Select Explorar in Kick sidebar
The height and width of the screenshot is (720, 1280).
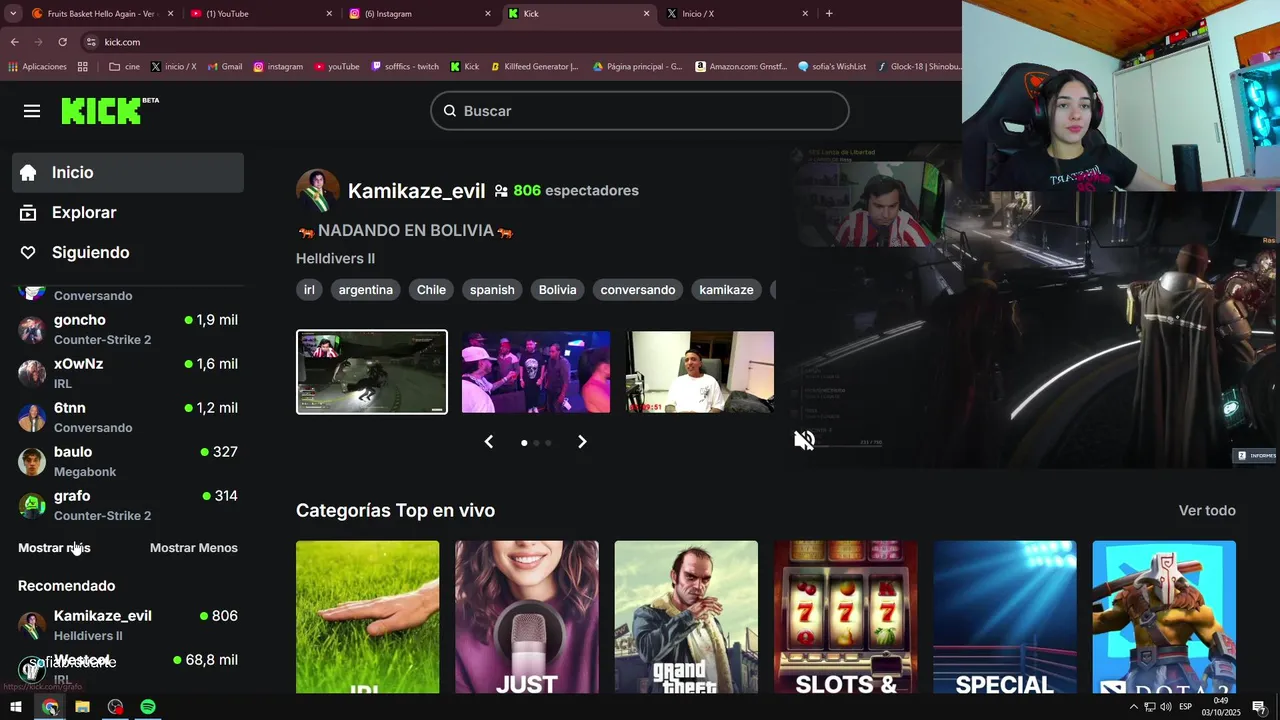coord(128,212)
